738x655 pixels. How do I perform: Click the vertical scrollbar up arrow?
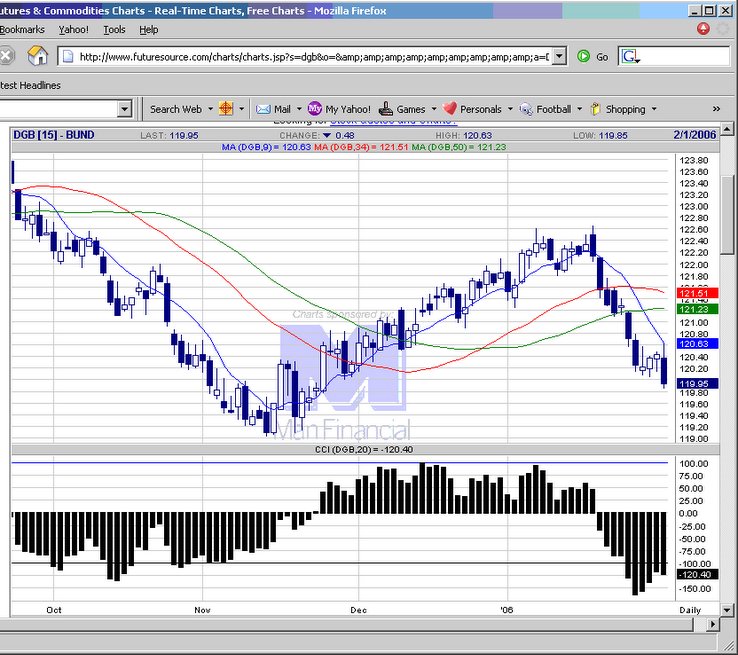tap(727, 128)
